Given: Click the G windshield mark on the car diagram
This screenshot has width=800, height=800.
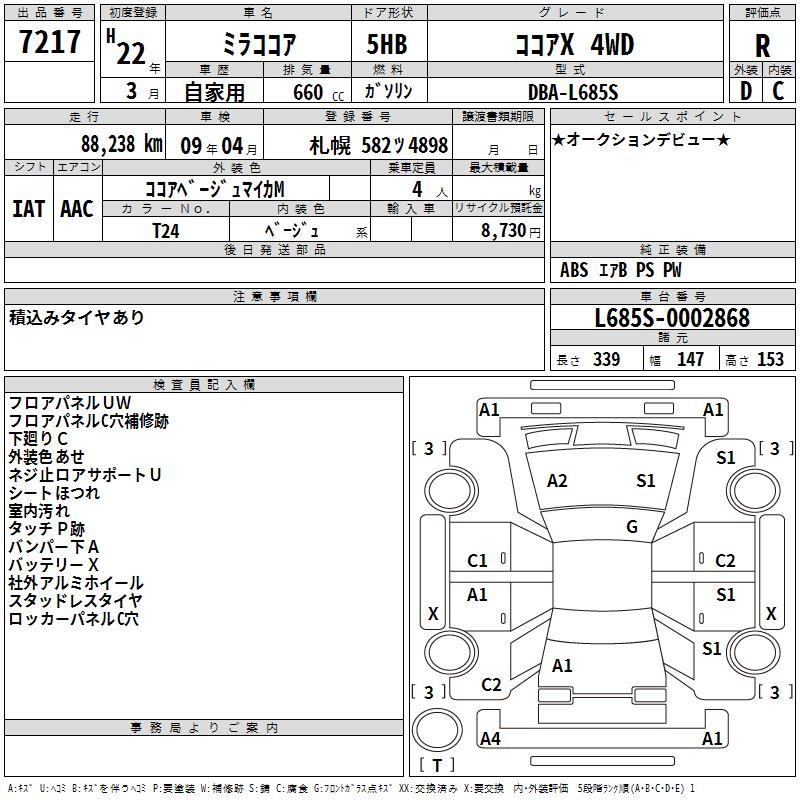Looking at the screenshot, I should pyautogui.click(x=632, y=527).
